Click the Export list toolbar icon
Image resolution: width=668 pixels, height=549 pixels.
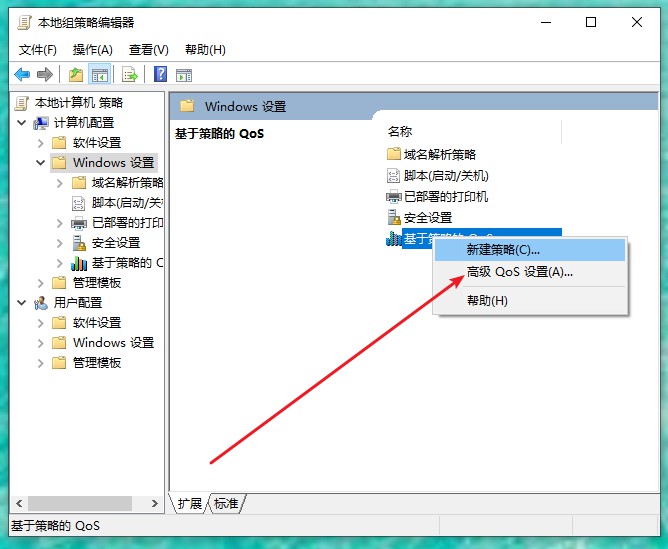[x=129, y=74]
